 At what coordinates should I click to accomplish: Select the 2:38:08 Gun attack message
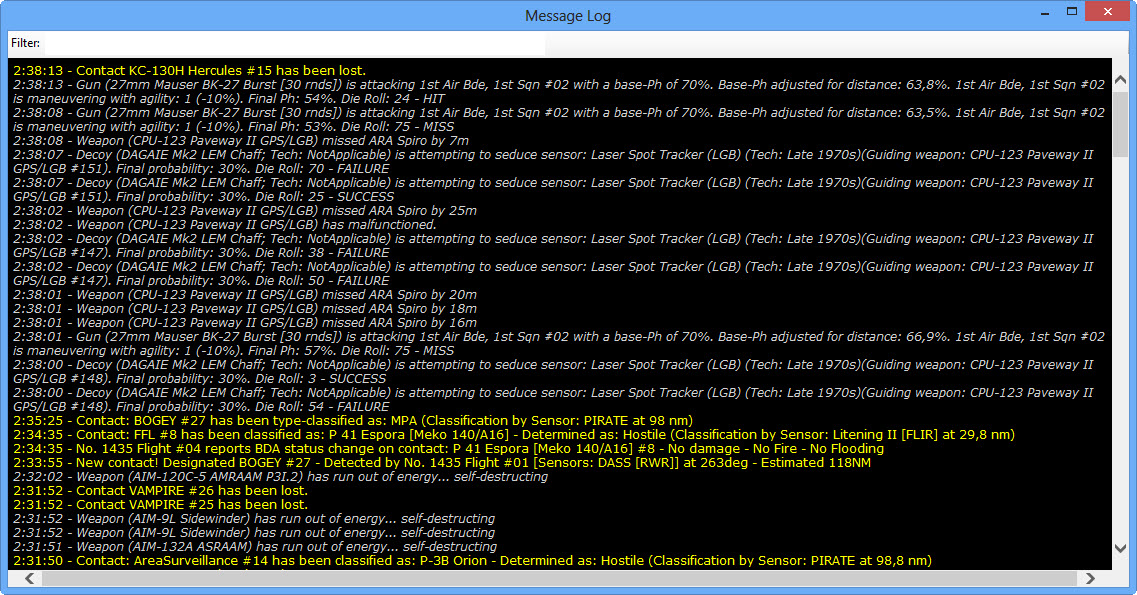pyautogui.click(x=559, y=120)
